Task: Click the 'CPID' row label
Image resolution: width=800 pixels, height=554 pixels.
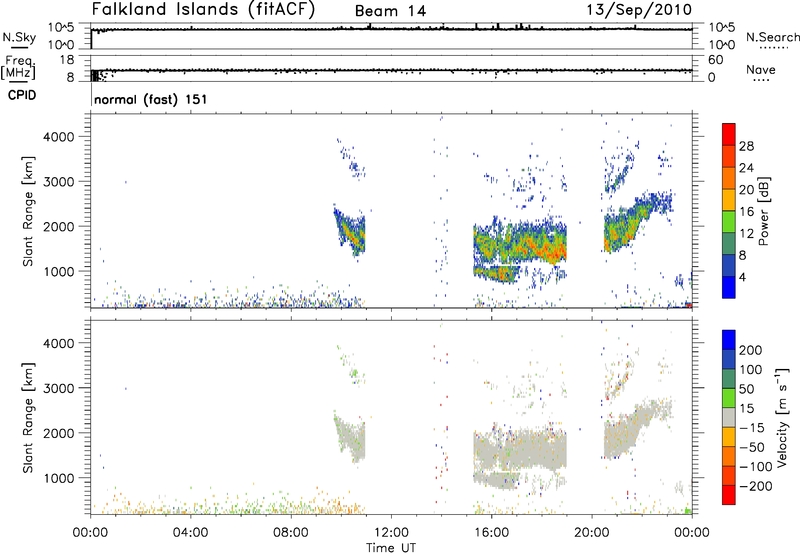Action: (x=22, y=95)
